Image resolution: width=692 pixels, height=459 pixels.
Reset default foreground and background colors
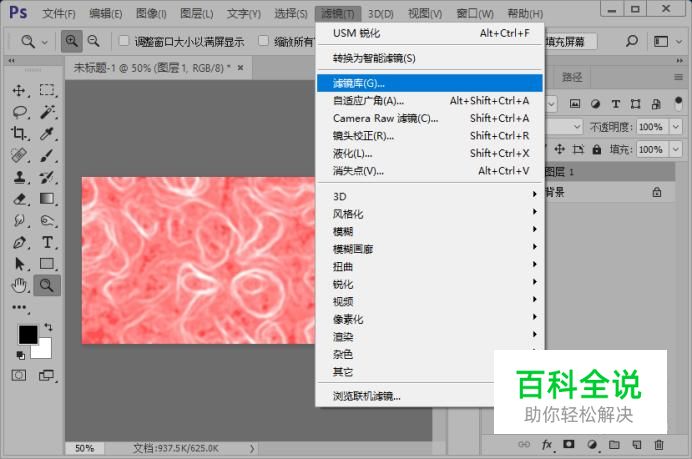(20, 355)
